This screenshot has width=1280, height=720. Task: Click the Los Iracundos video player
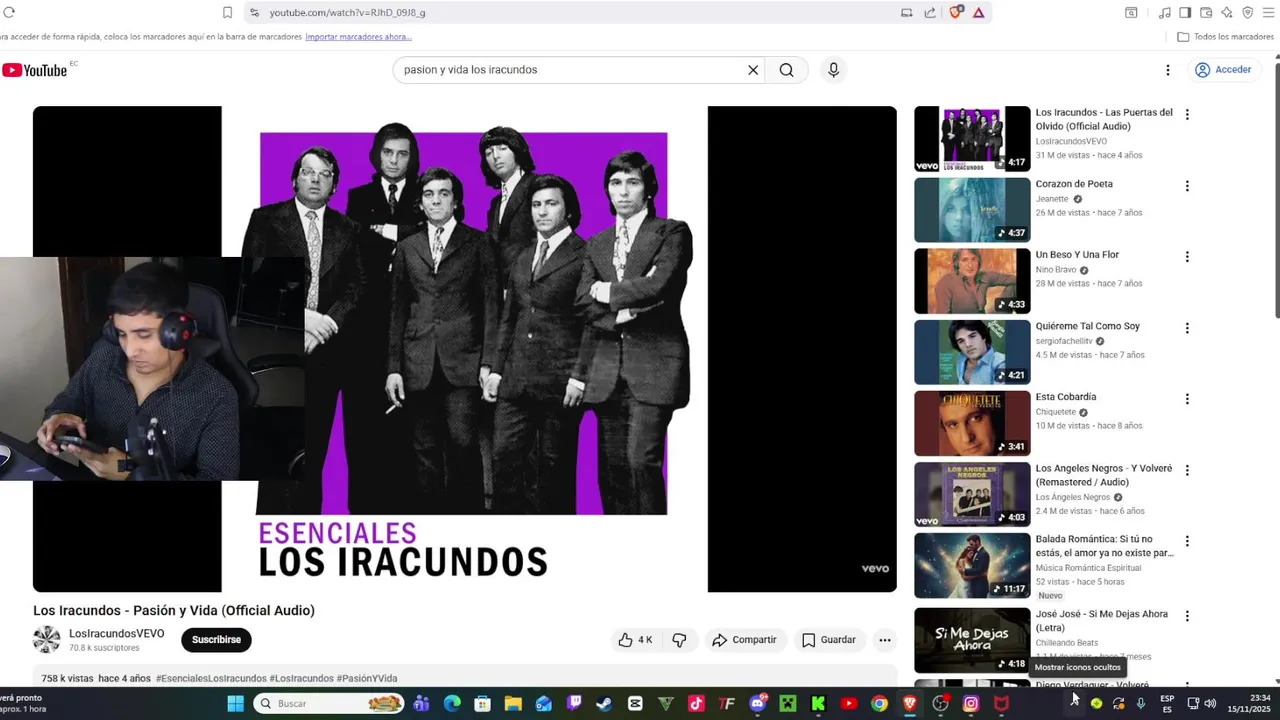point(464,349)
